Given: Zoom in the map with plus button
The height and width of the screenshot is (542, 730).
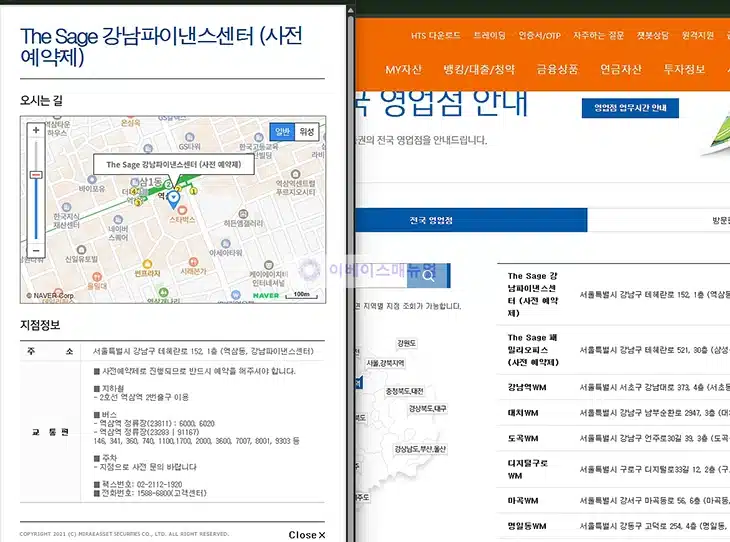Looking at the screenshot, I should pos(36,130).
